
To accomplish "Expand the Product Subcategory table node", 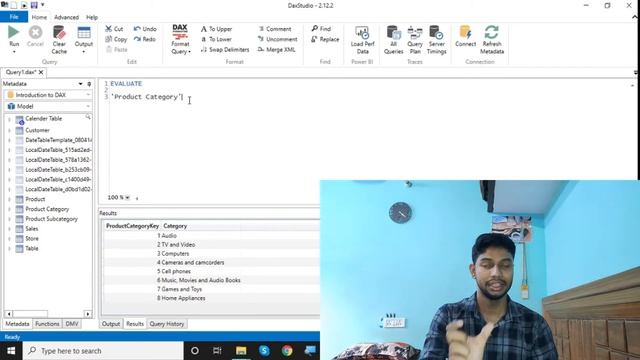I will 9,219.
